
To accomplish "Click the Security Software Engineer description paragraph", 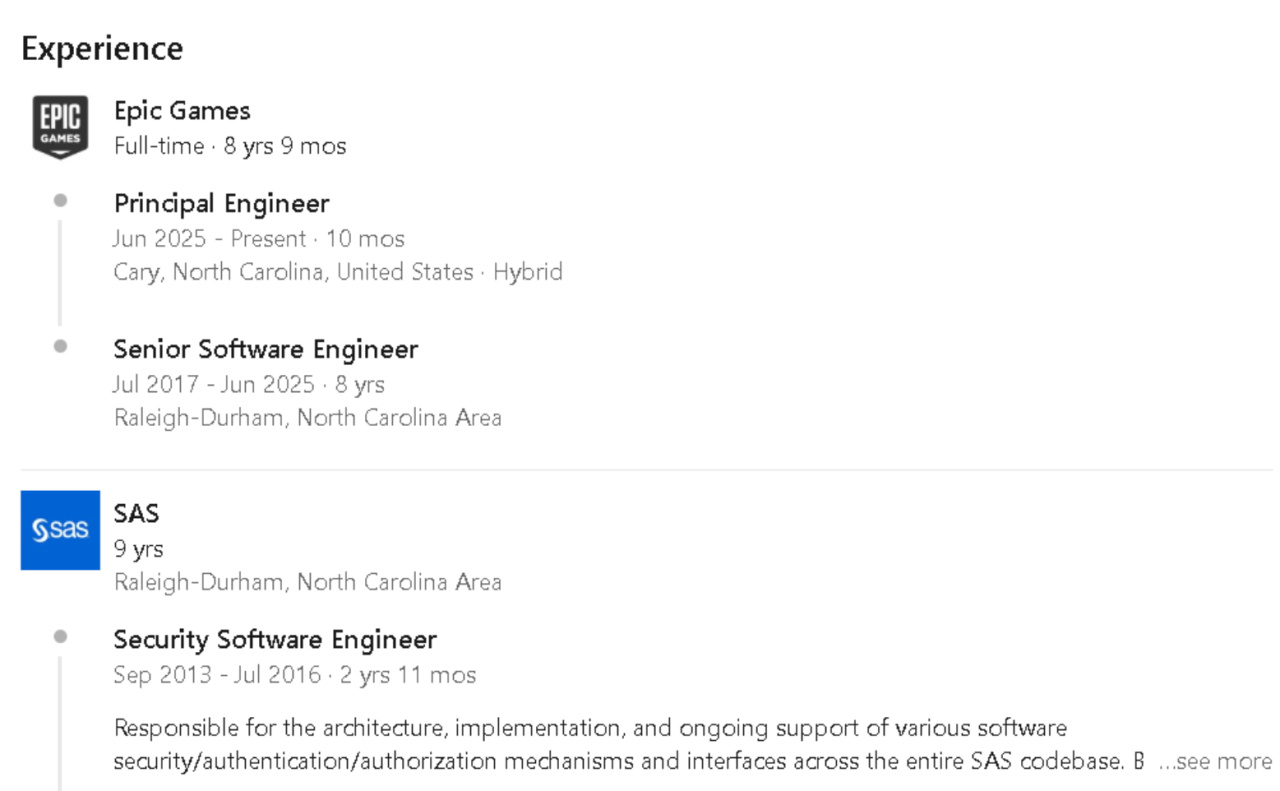I will 590,744.
